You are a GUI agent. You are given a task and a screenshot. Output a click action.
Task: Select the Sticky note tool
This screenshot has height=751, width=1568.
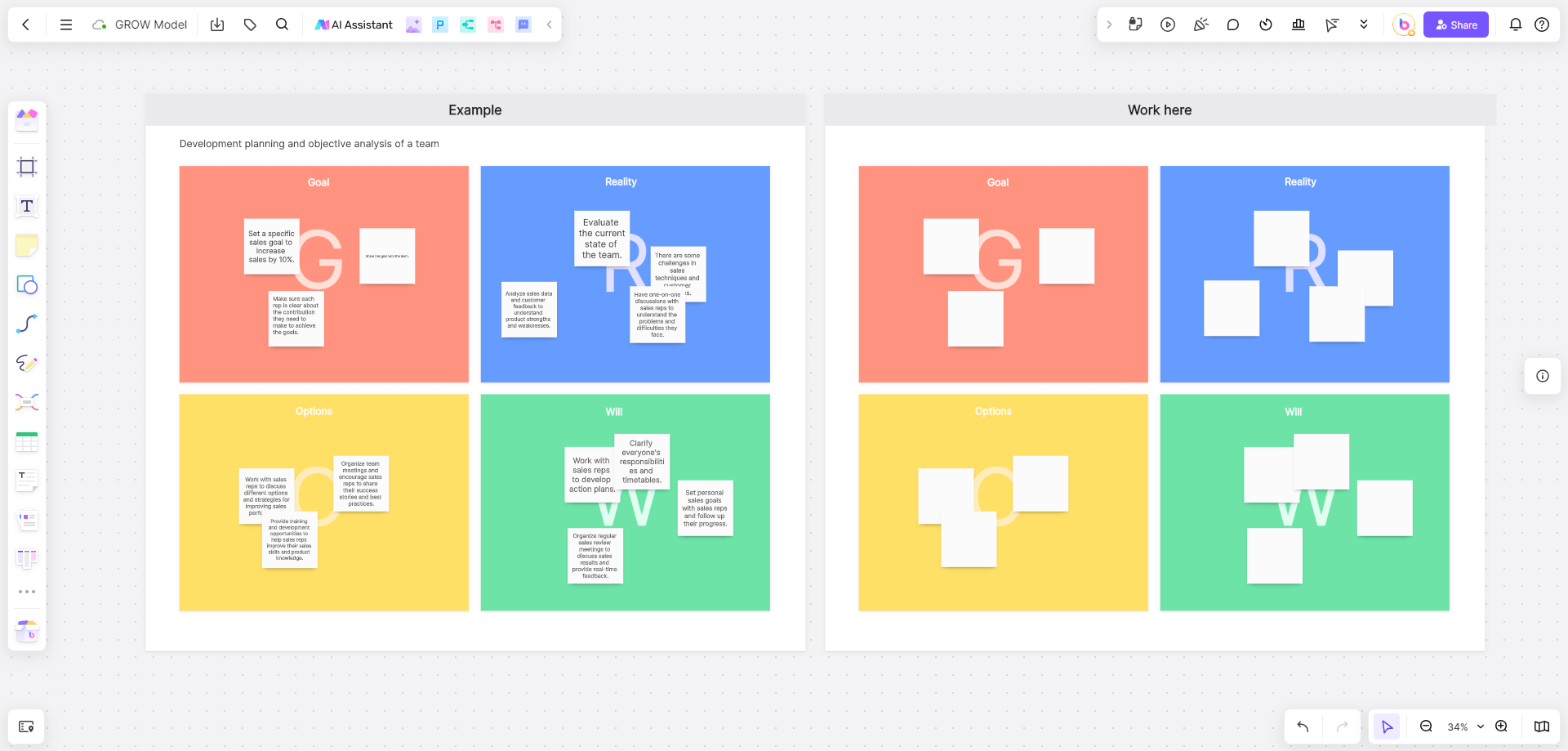tap(27, 245)
